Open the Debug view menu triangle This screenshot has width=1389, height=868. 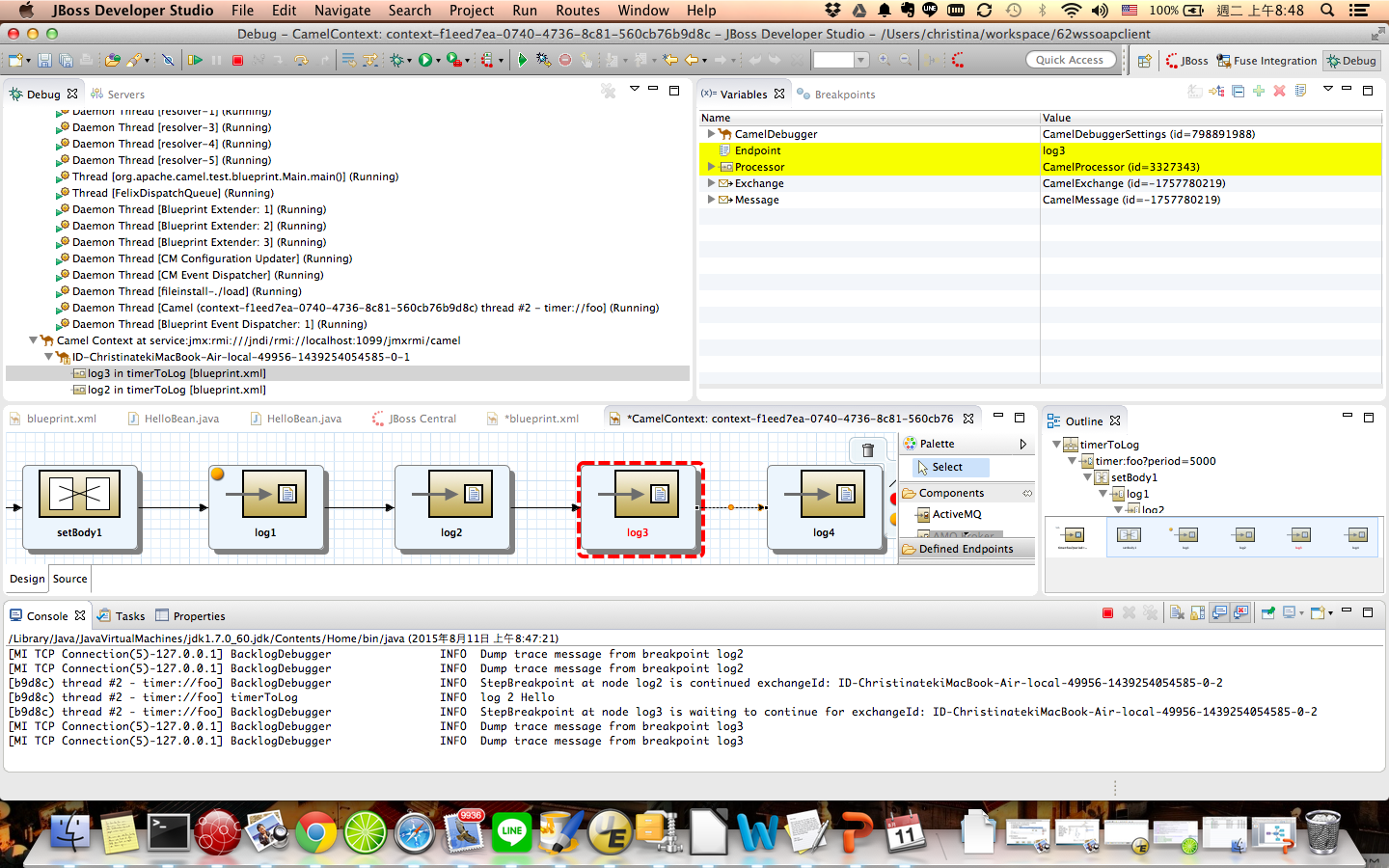tap(634, 89)
